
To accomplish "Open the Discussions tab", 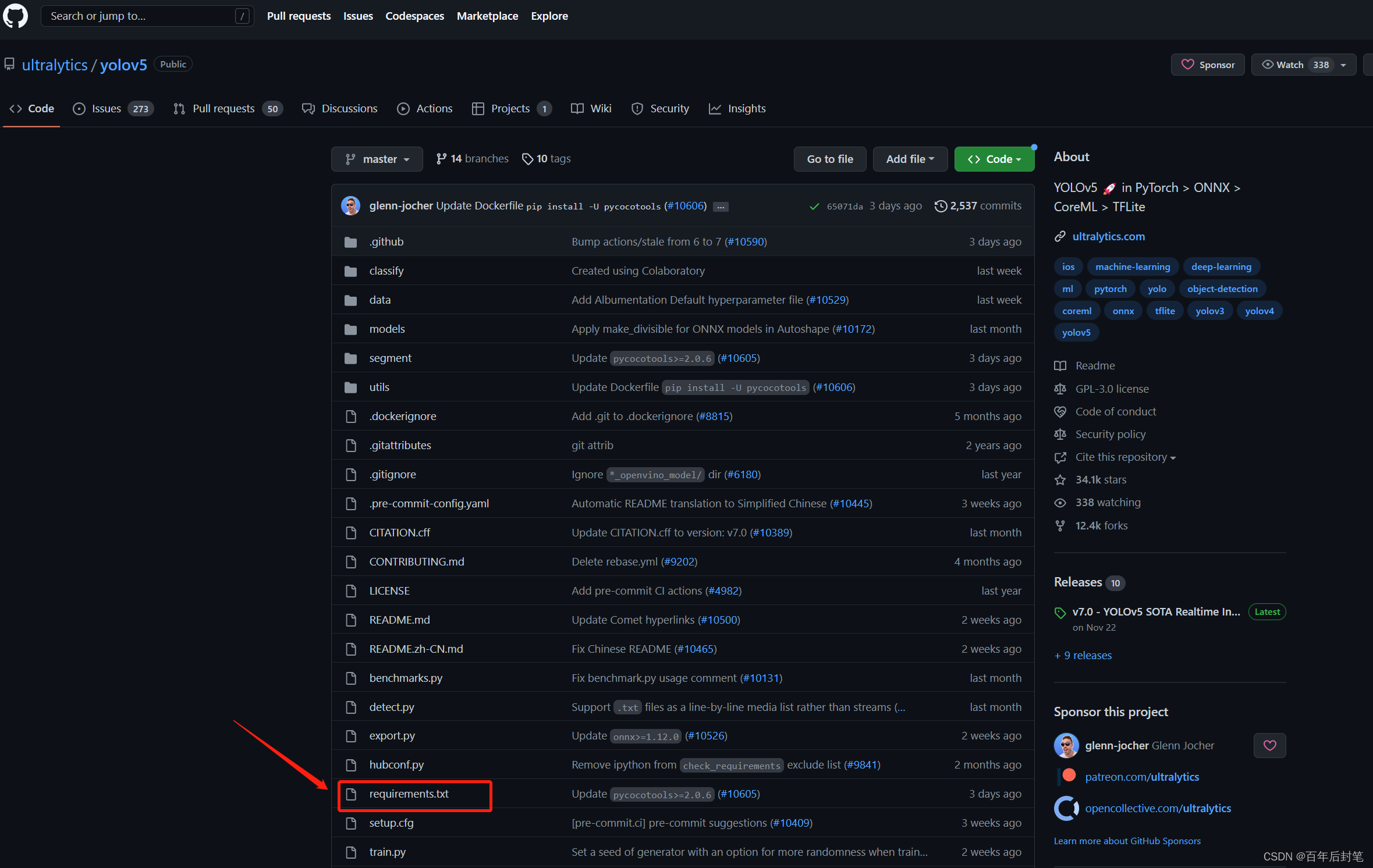I will [x=339, y=109].
